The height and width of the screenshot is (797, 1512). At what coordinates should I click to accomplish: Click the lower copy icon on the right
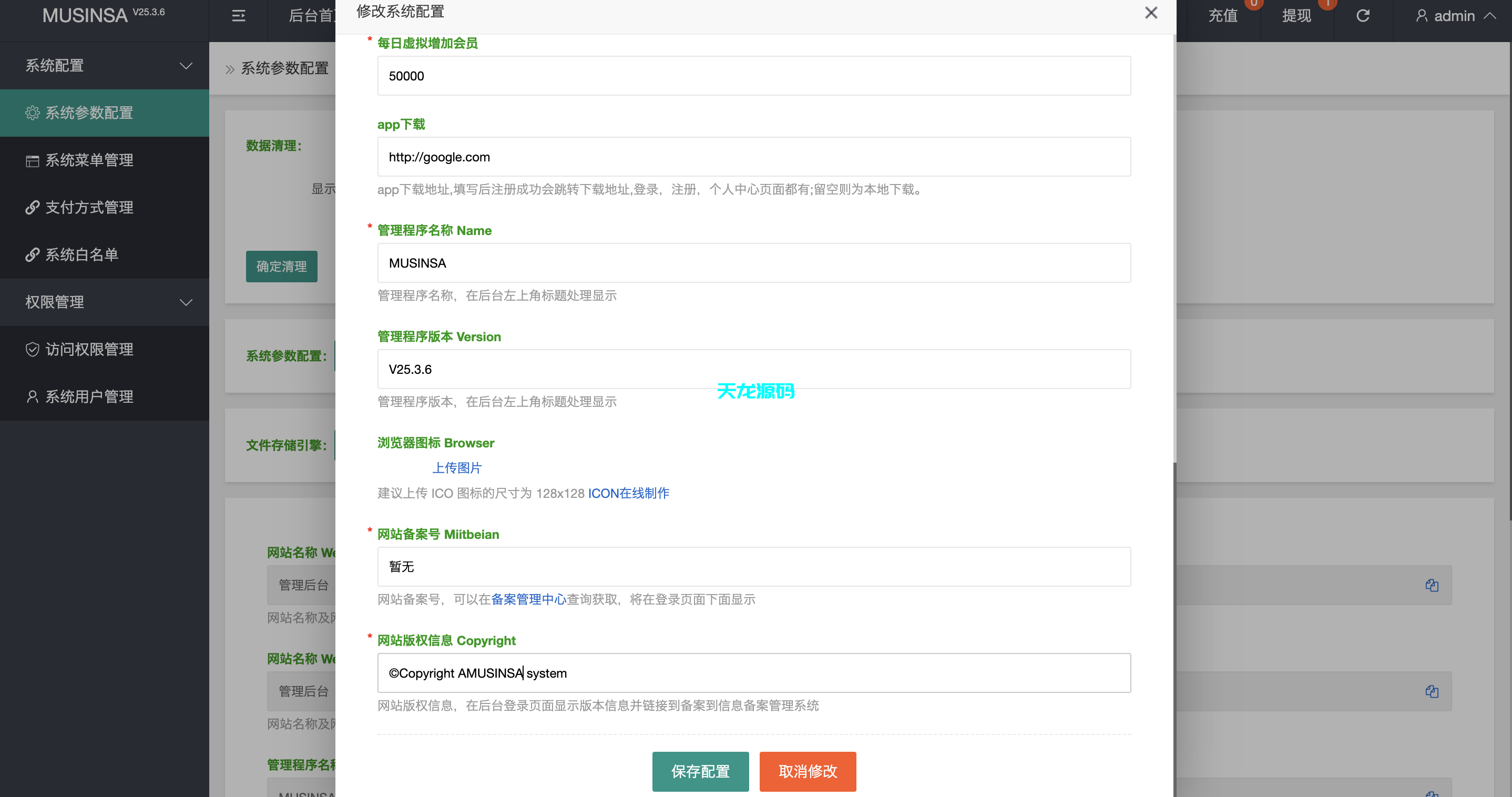[x=1432, y=691]
